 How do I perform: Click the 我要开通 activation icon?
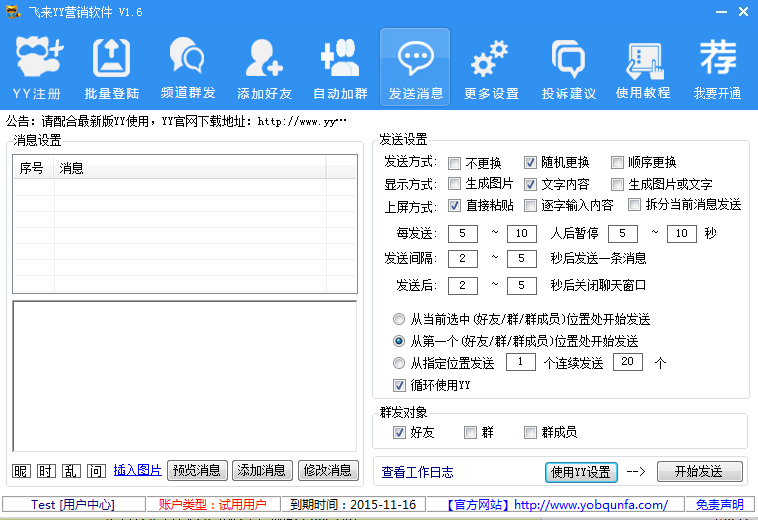pyautogui.click(x=717, y=68)
